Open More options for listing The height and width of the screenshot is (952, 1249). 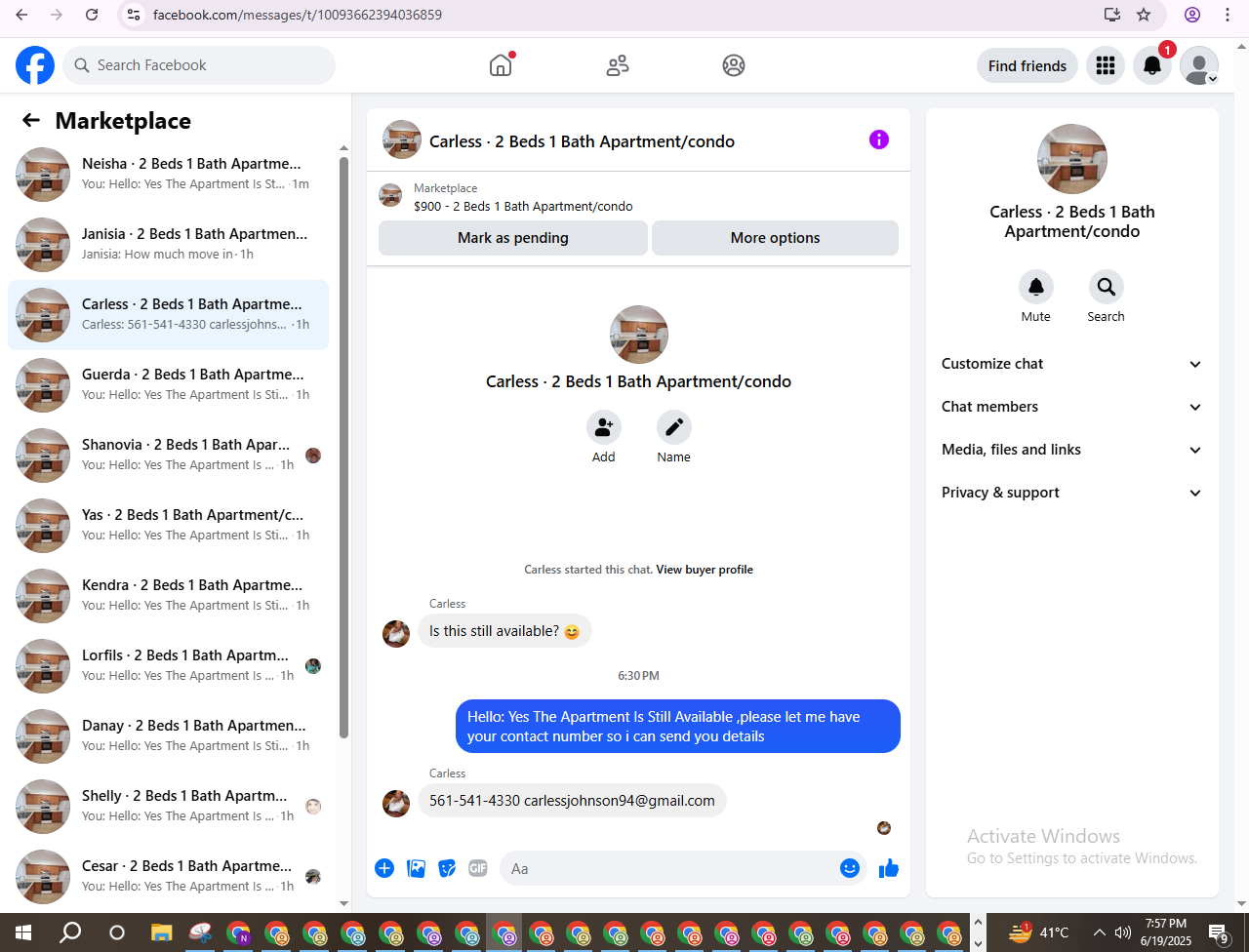click(x=775, y=238)
